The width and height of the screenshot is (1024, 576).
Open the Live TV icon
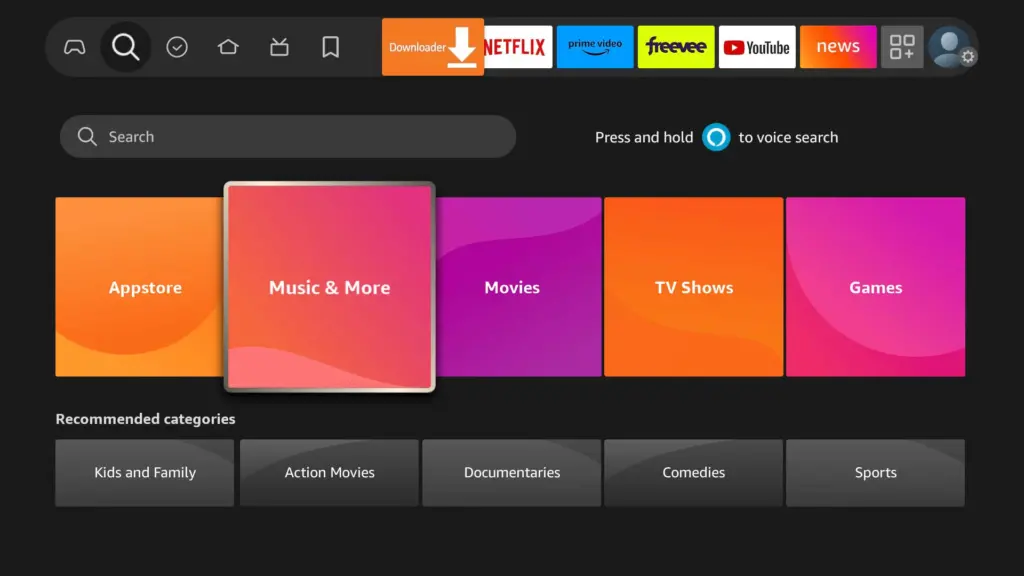tap(279, 47)
